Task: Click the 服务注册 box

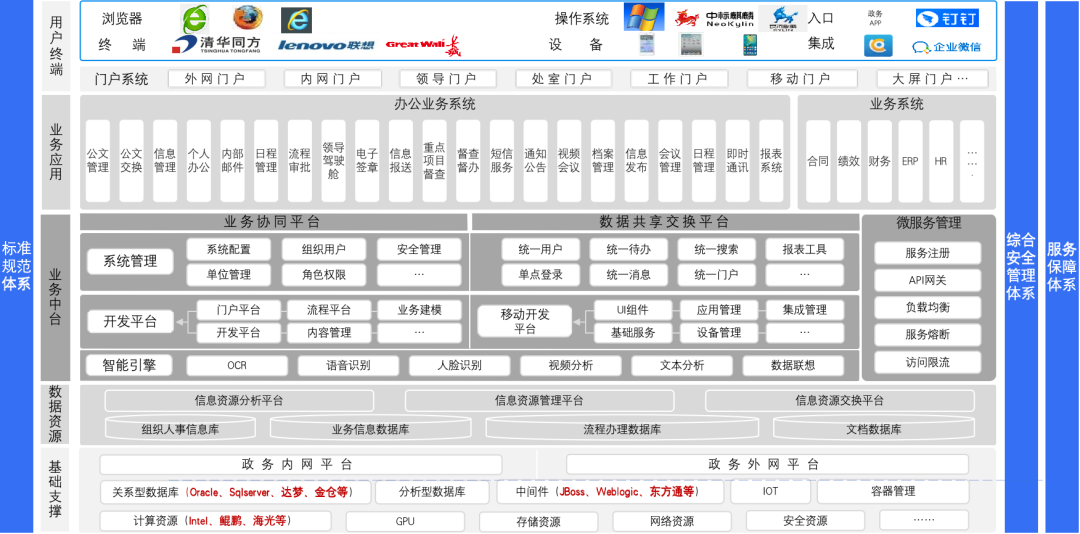Action: [928, 253]
